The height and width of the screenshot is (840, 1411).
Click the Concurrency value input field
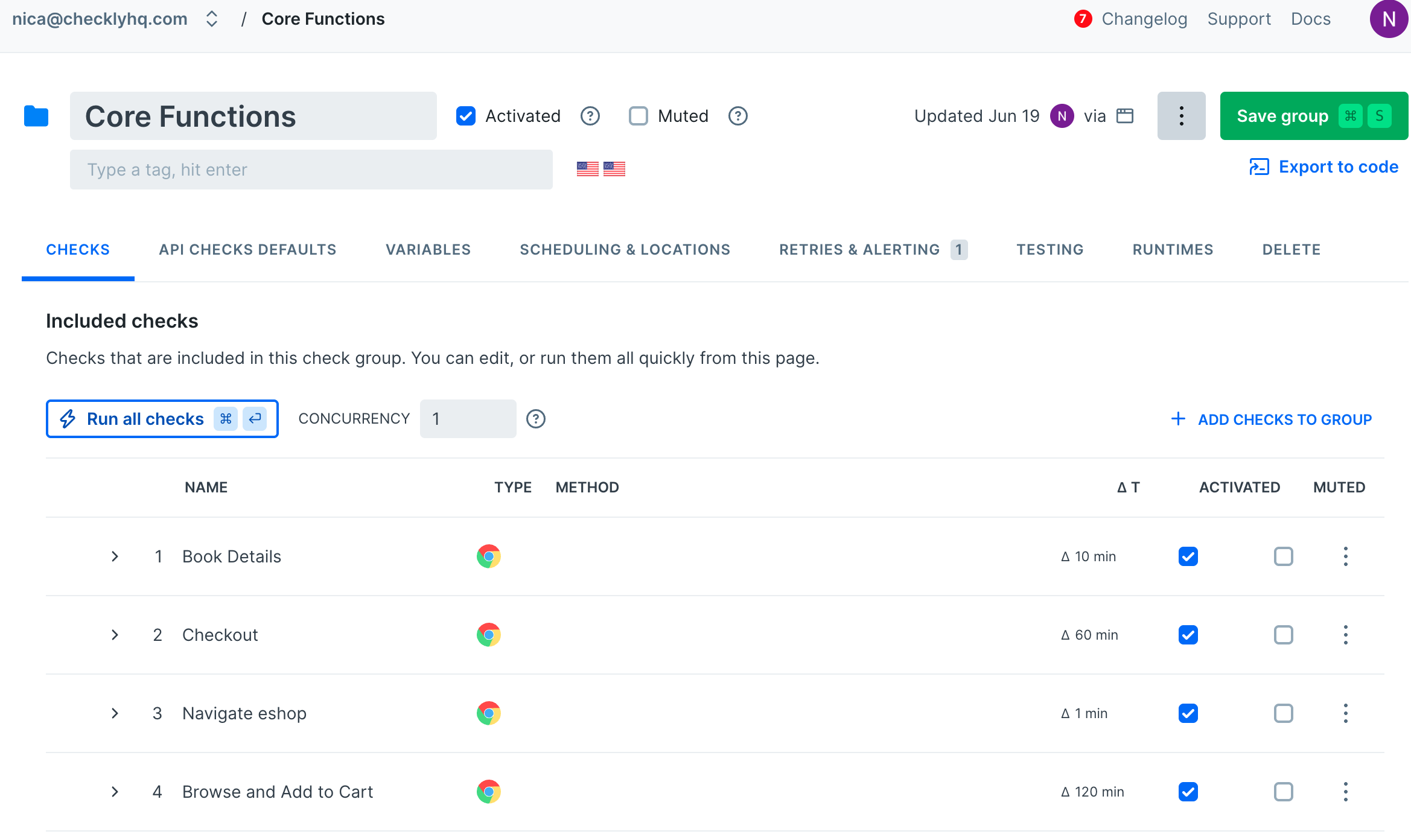(468, 418)
